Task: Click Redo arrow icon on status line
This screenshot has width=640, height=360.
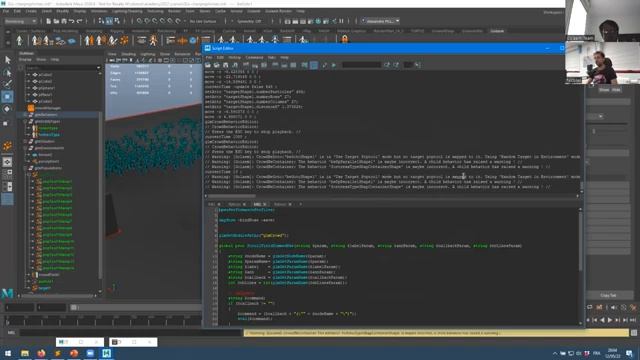Action: (x=79, y=21)
